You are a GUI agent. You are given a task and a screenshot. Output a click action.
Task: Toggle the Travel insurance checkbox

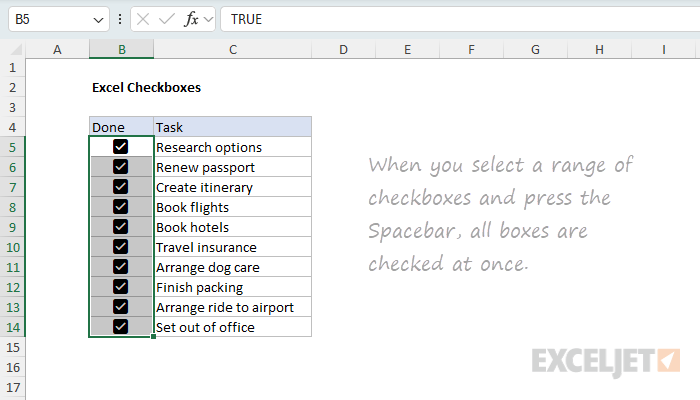[x=121, y=246]
